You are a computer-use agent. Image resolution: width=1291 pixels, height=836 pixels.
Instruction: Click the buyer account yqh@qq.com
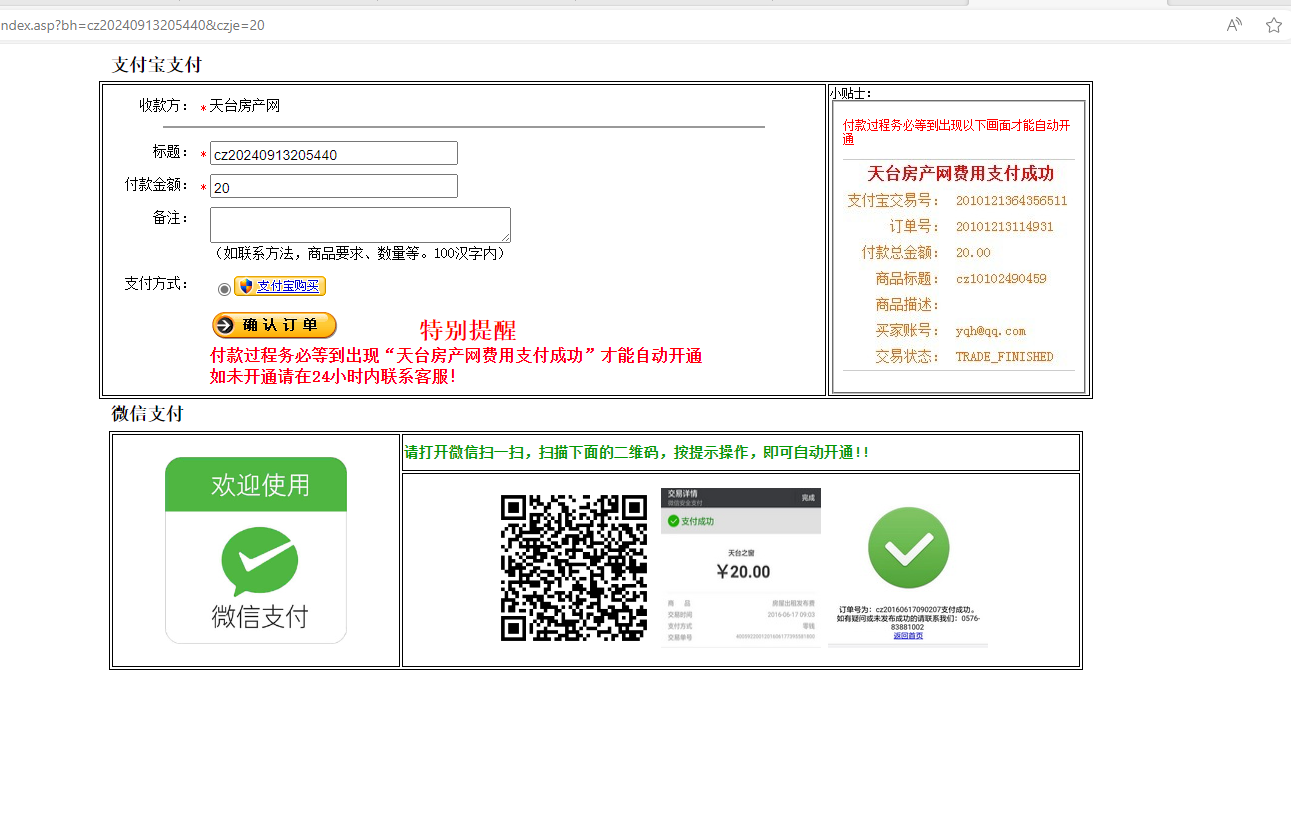click(x=990, y=331)
